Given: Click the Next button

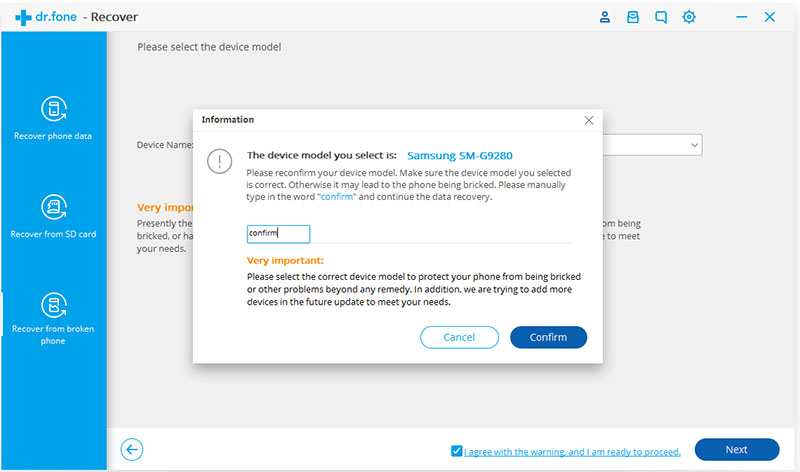Looking at the screenshot, I should click(x=736, y=450).
